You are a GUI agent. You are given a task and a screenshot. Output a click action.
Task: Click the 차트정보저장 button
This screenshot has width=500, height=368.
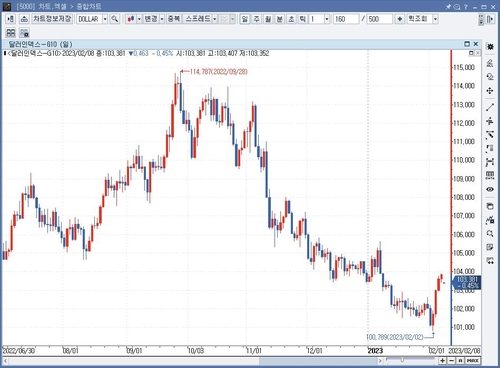tap(52, 19)
